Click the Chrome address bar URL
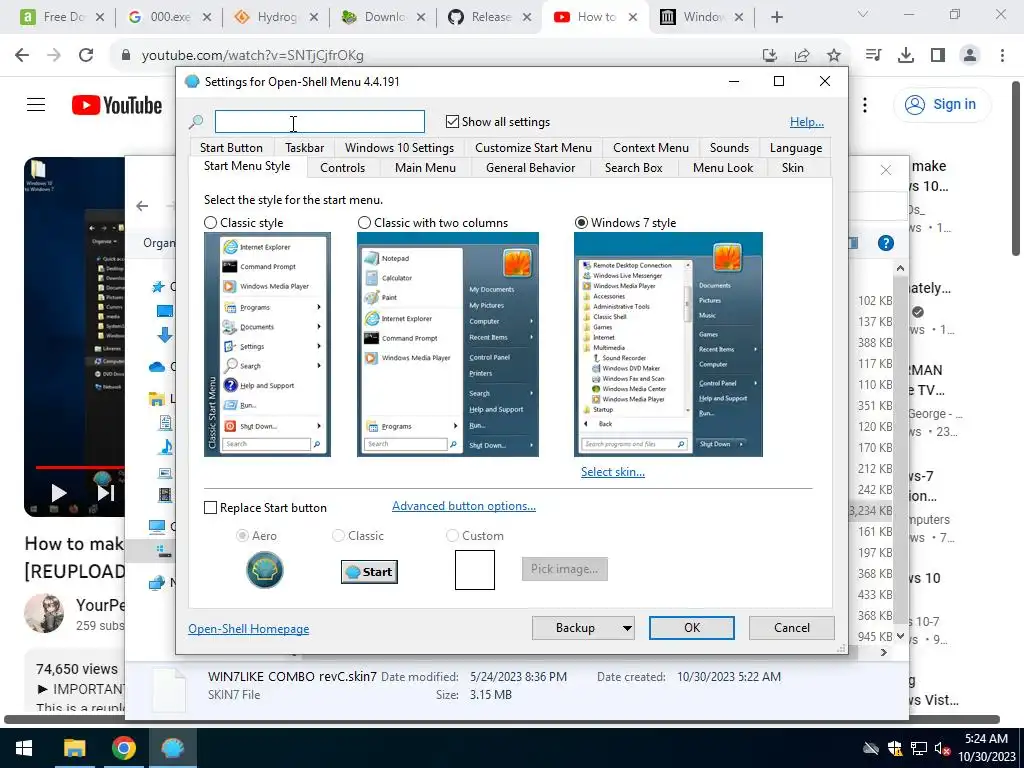 (x=252, y=56)
